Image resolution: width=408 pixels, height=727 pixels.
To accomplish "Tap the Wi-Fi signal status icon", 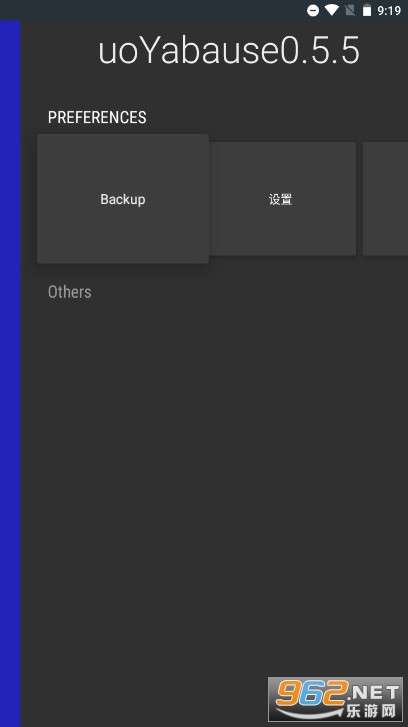I will tap(332, 10).
